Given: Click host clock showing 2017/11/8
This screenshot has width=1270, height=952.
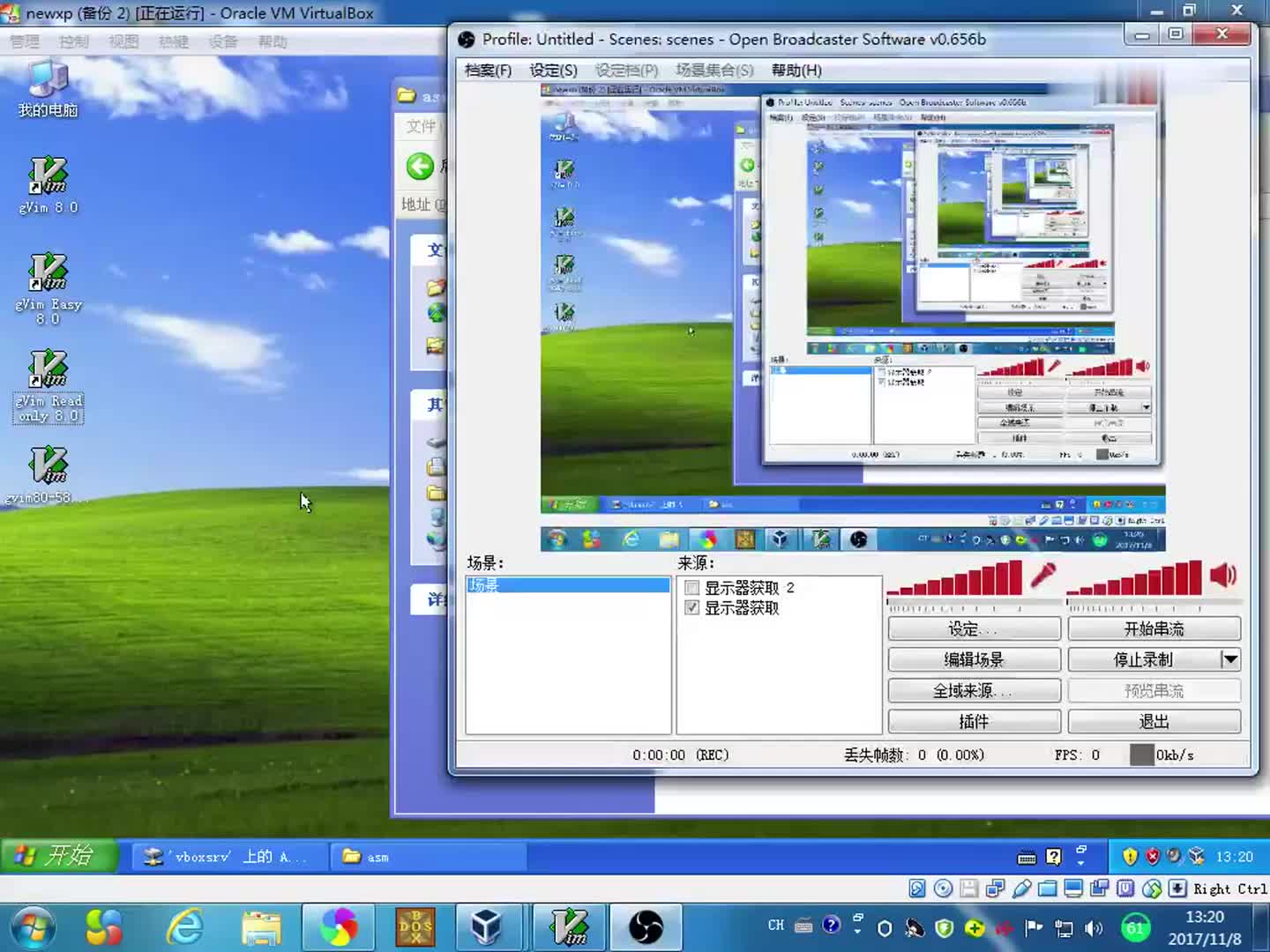Looking at the screenshot, I should point(1204,927).
